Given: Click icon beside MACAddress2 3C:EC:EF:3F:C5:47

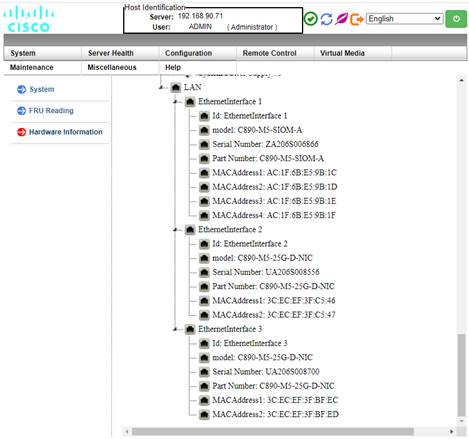Looking at the screenshot, I should 204,315.
